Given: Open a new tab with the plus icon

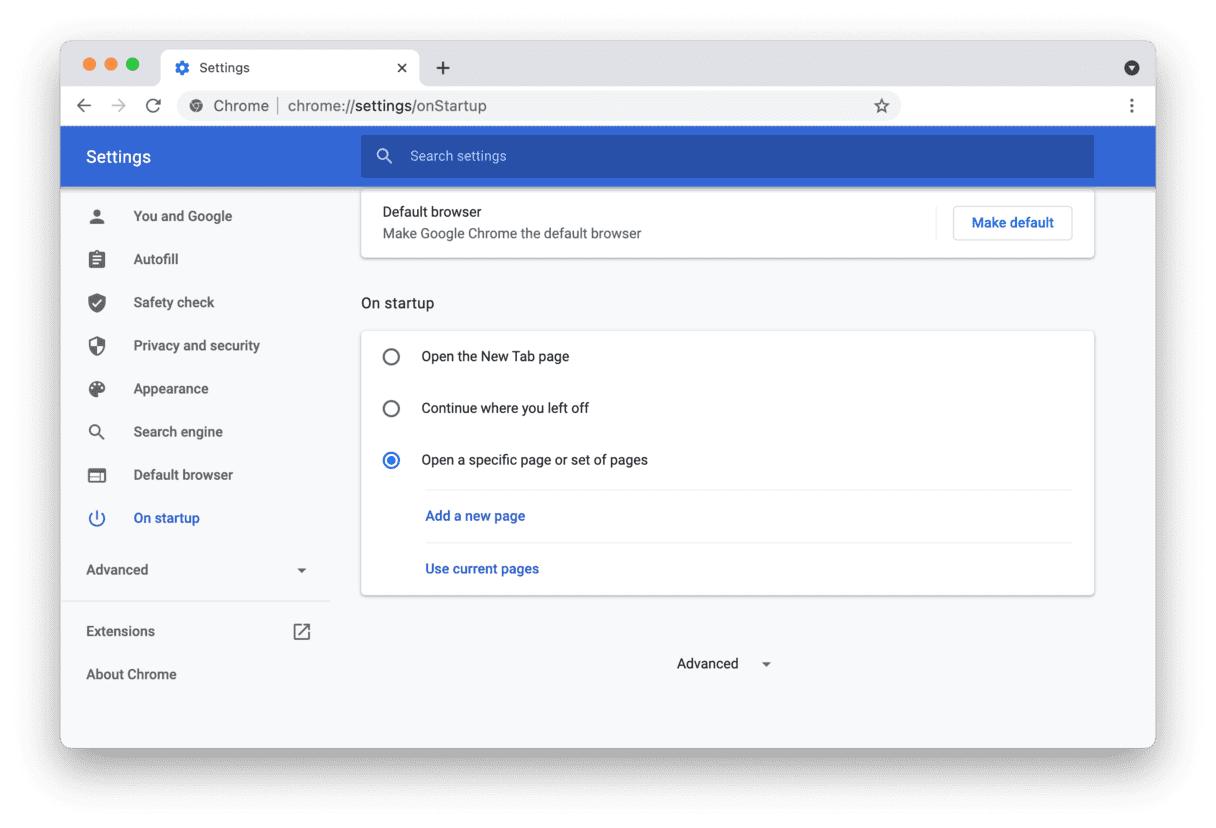Looking at the screenshot, I should [443, 68].
